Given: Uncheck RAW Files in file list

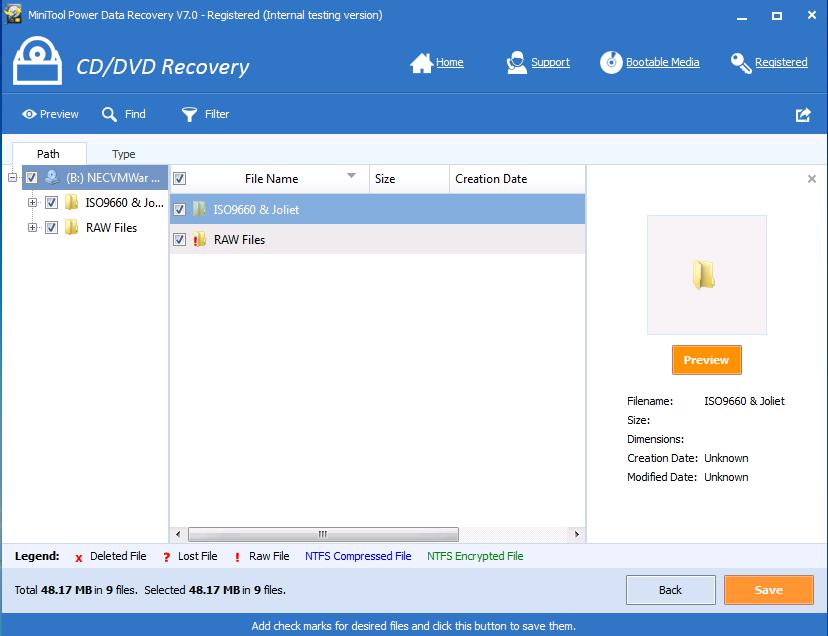Looking at the screenshot, I should pyautogui.click(x=180, y=239).
